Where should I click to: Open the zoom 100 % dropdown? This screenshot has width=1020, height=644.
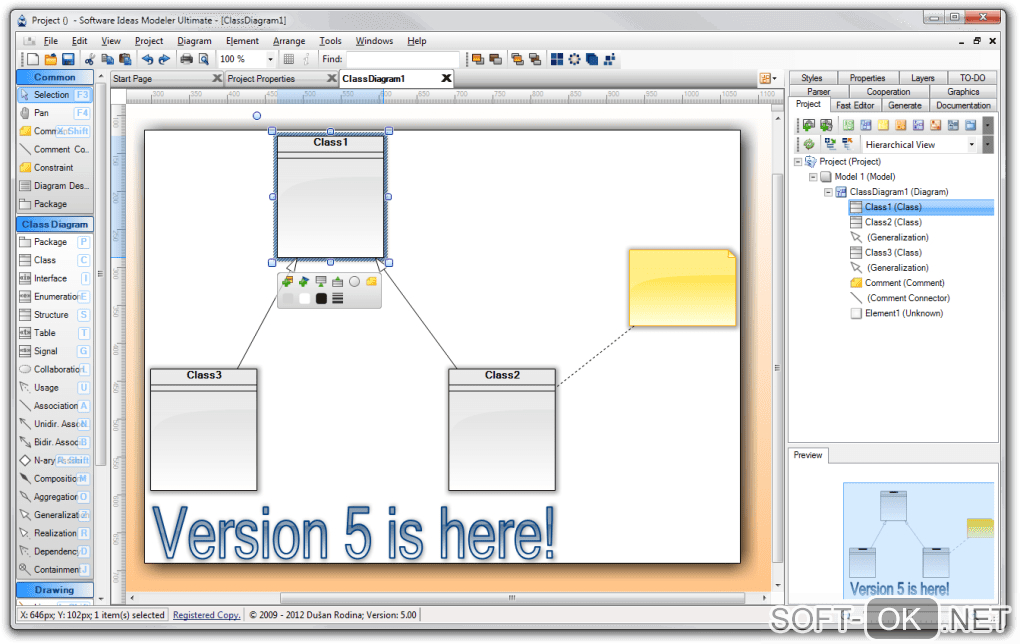coord(271,59)
